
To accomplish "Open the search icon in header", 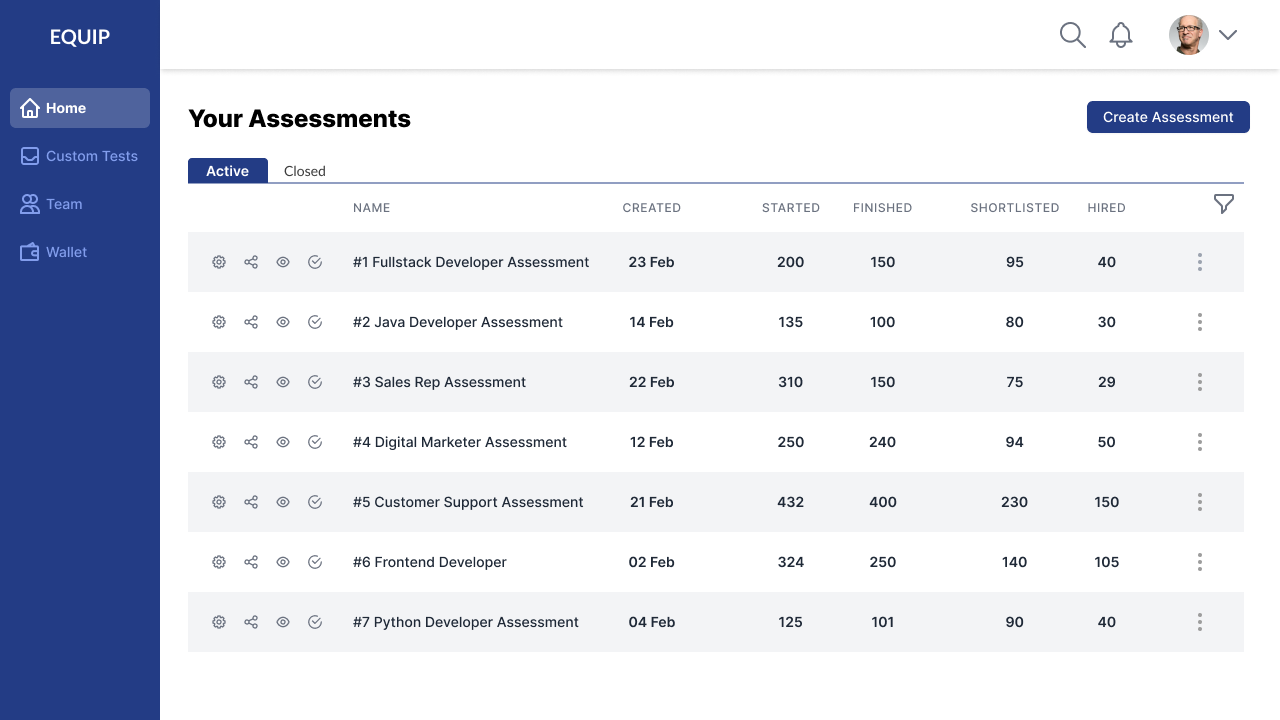I will pyautogui.click(x=1072, y=35).
